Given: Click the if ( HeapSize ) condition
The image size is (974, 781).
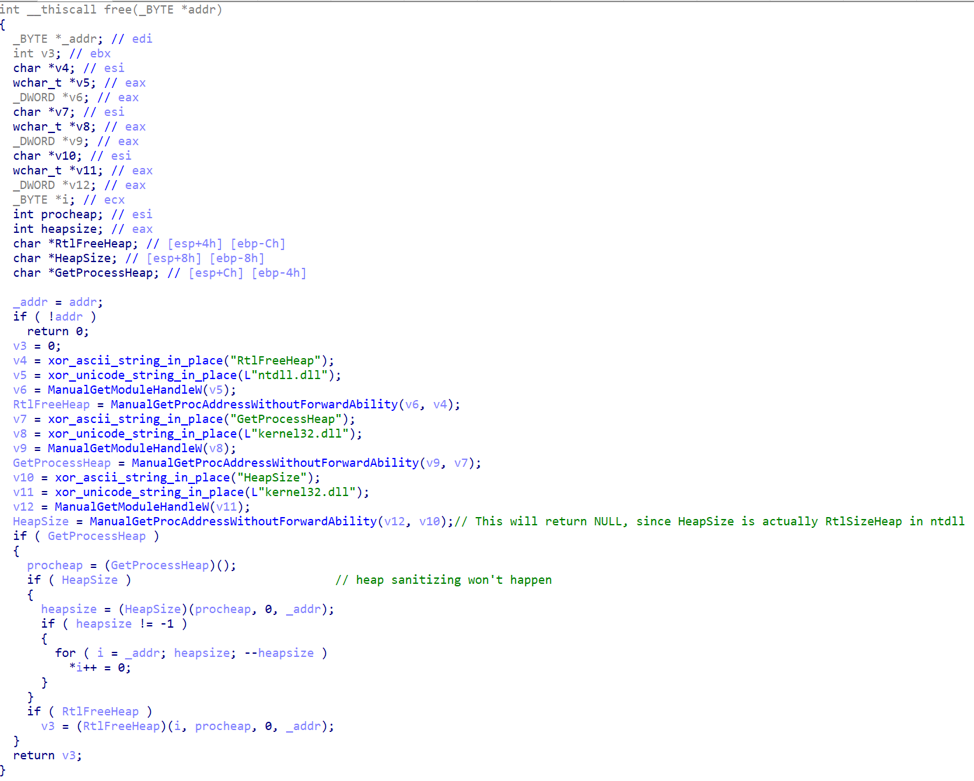Looking at the screenshot, I should (79, 580).
